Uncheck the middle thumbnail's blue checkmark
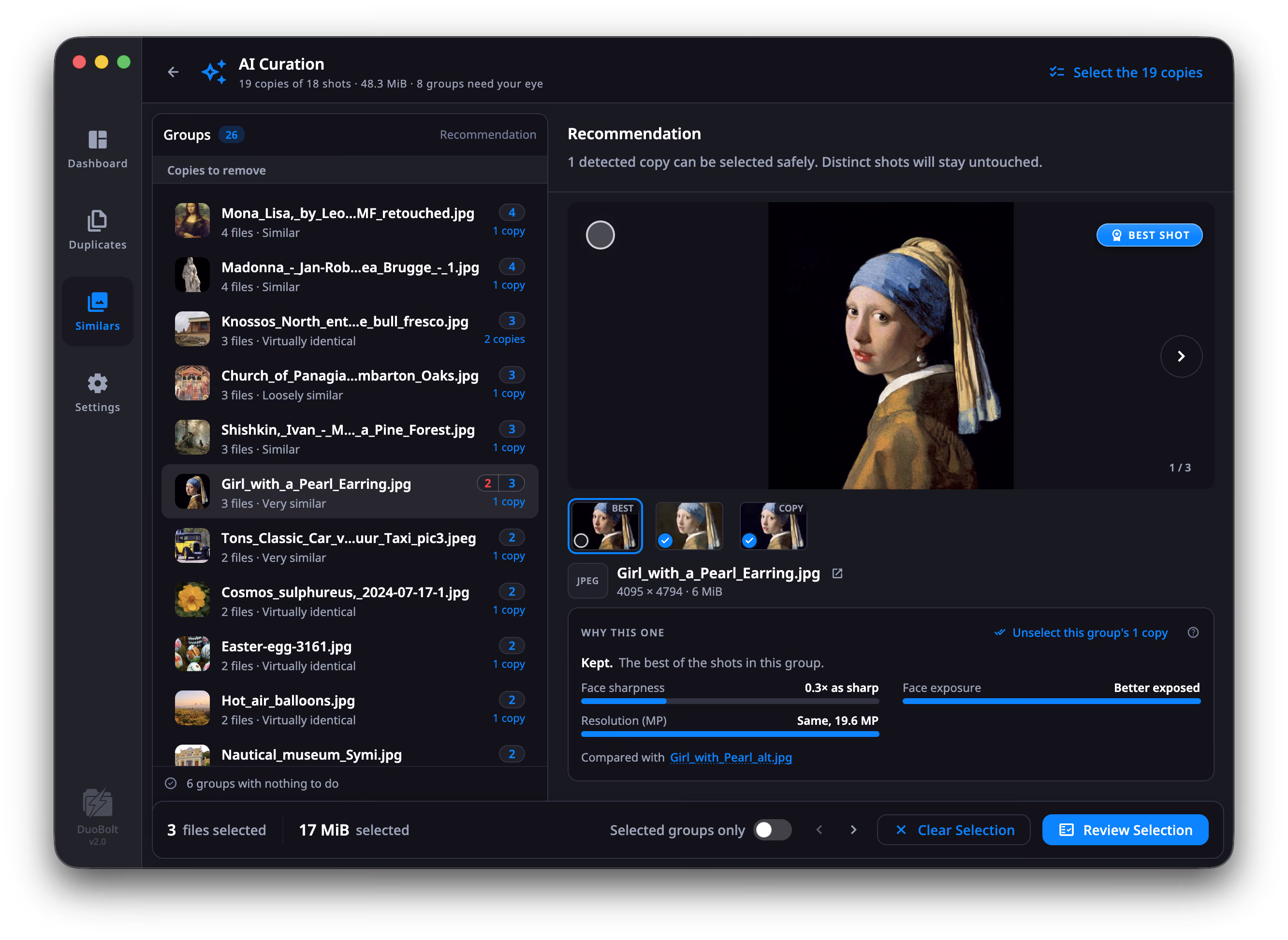 tap(665, 541)
